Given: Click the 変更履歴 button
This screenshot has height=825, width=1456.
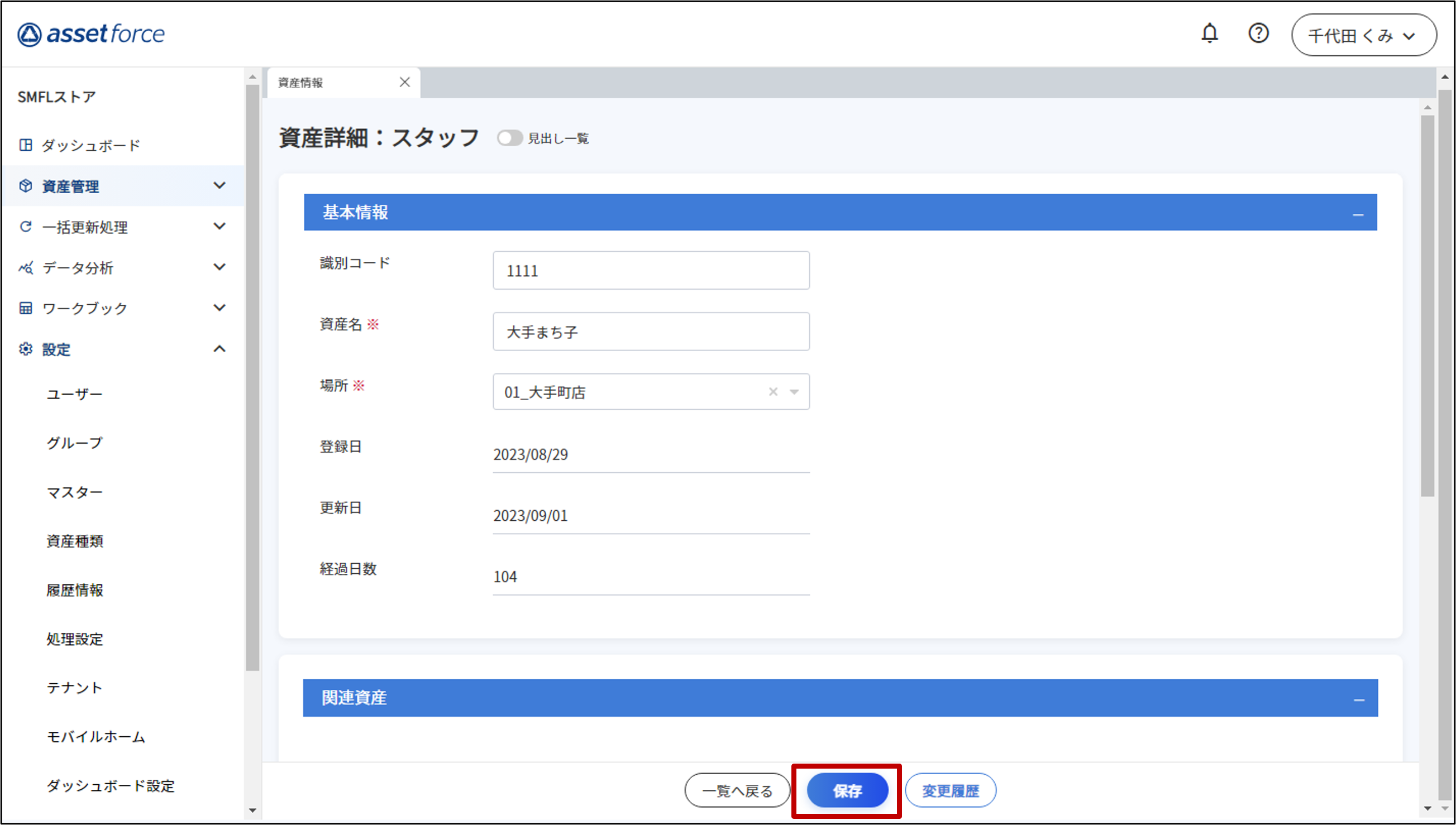Looking at the screenshot, I should 951,790.
